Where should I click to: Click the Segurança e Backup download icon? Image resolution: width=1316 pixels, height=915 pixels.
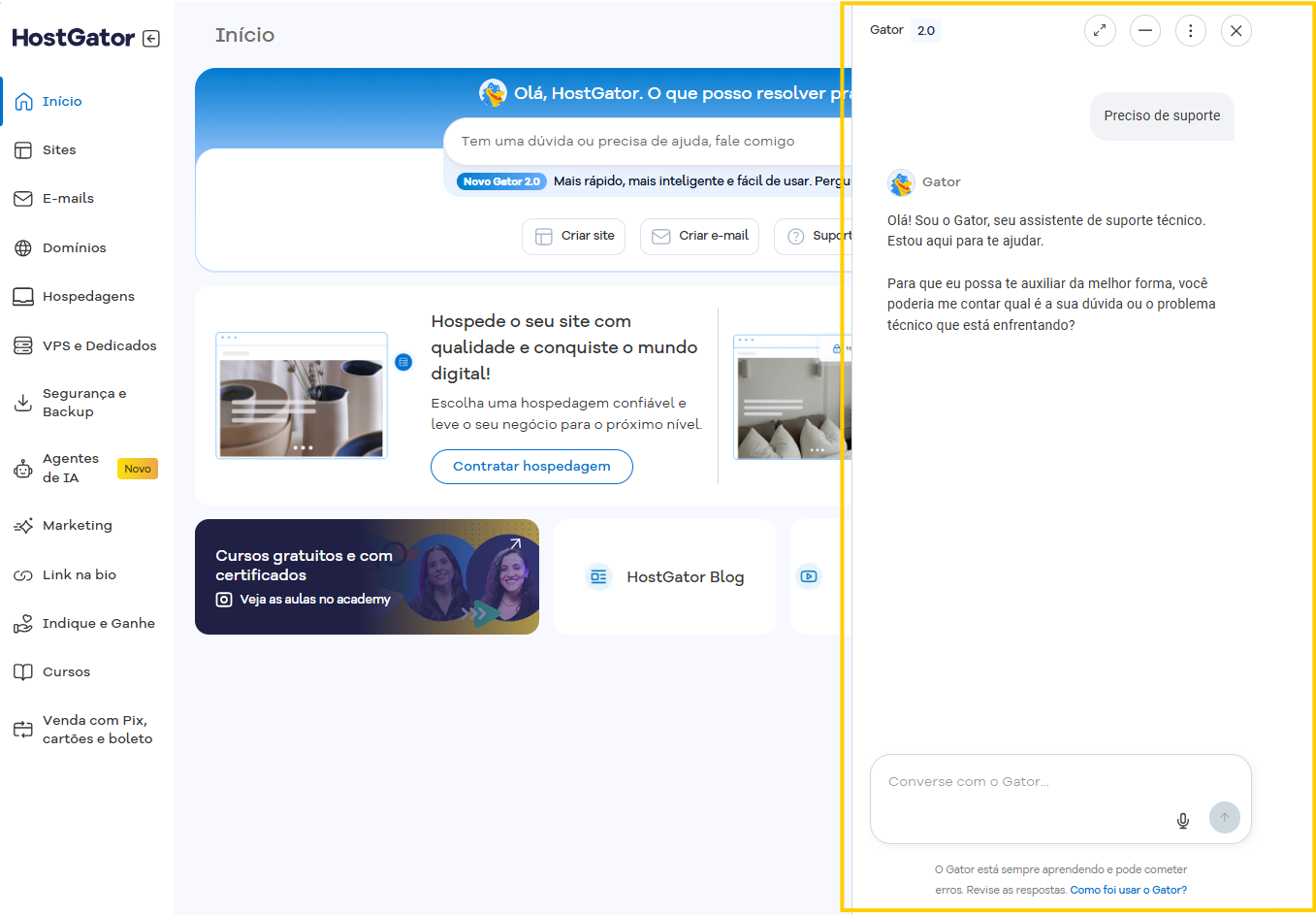23,403
